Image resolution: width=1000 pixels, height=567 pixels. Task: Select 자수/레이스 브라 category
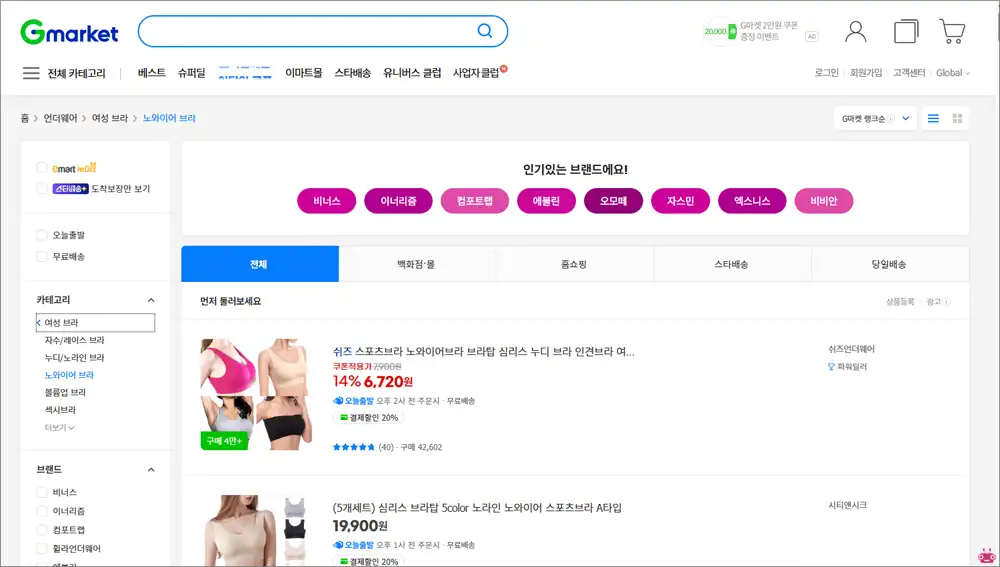point(74,341)
